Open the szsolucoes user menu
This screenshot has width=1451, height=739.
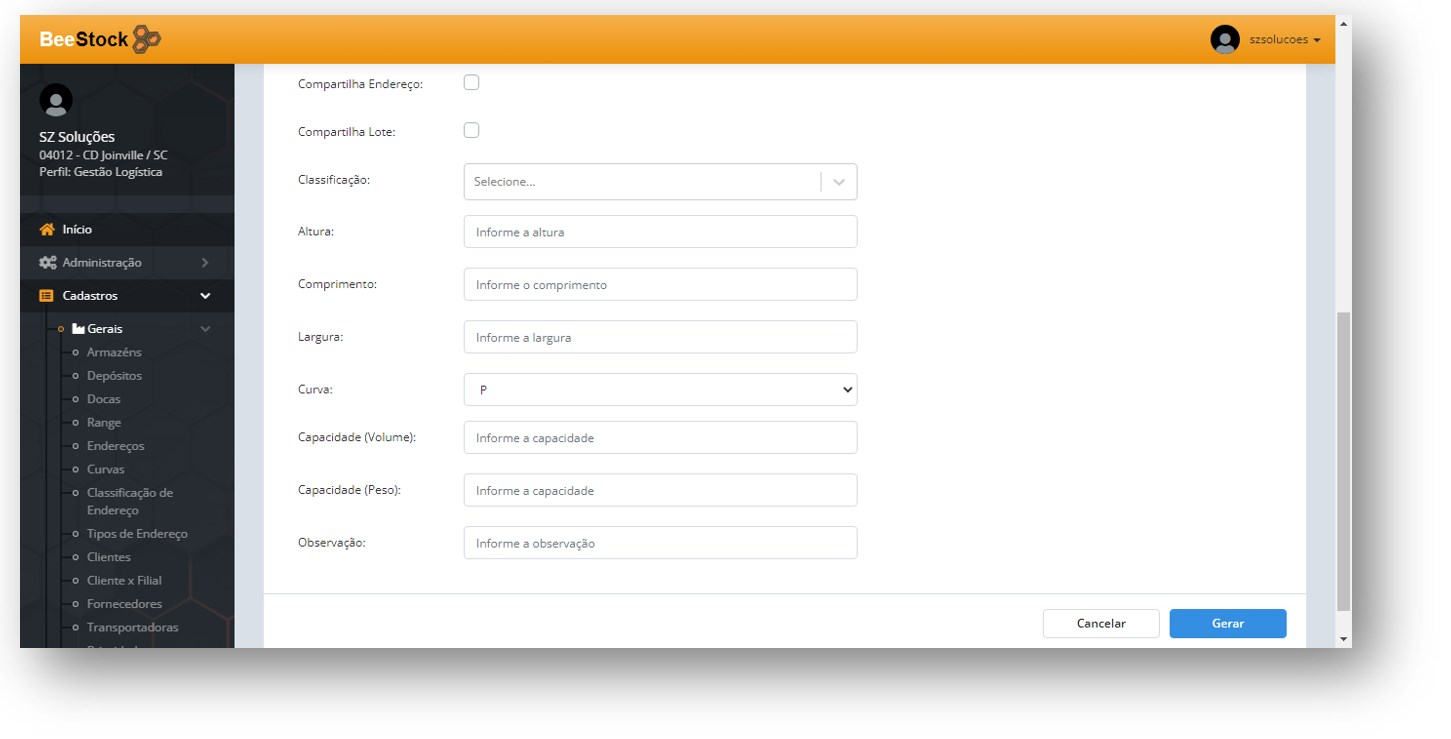pyautogui.click(x=1284, y=40)
